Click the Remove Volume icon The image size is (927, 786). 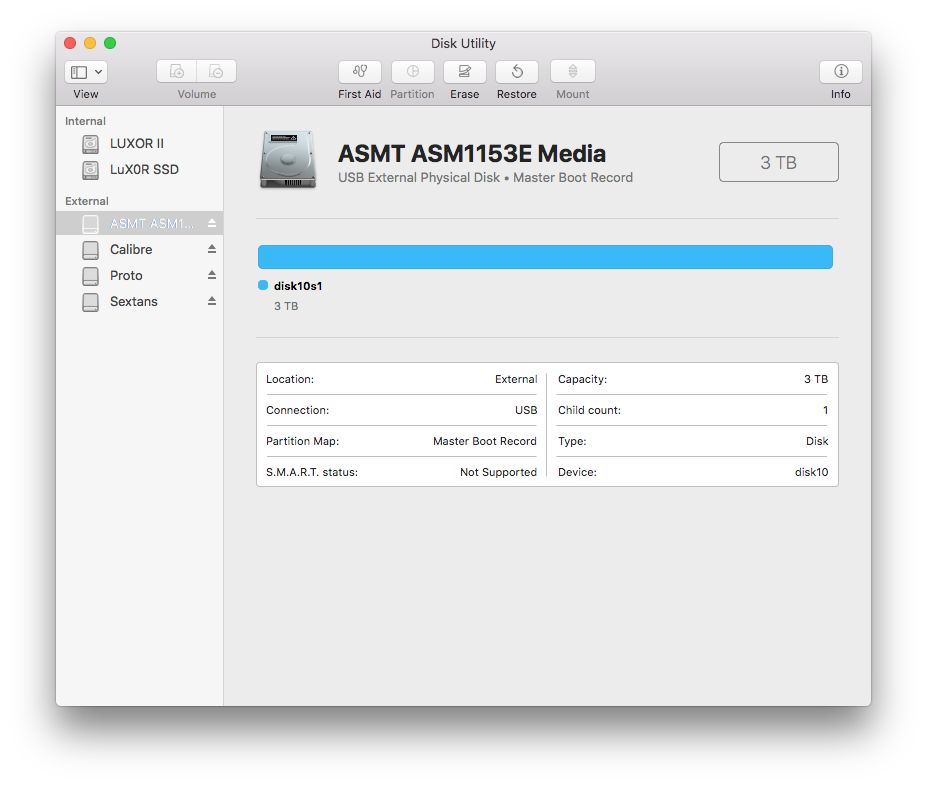coord(216,72)
